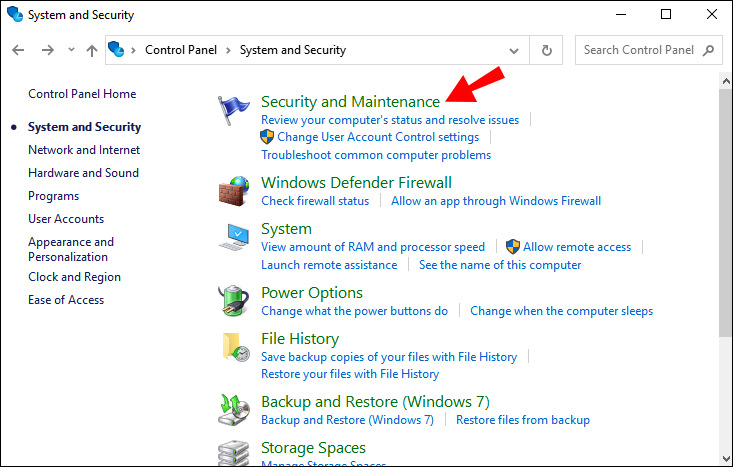Click the vertical scrollbar down arrow

[x=725, y=459]
